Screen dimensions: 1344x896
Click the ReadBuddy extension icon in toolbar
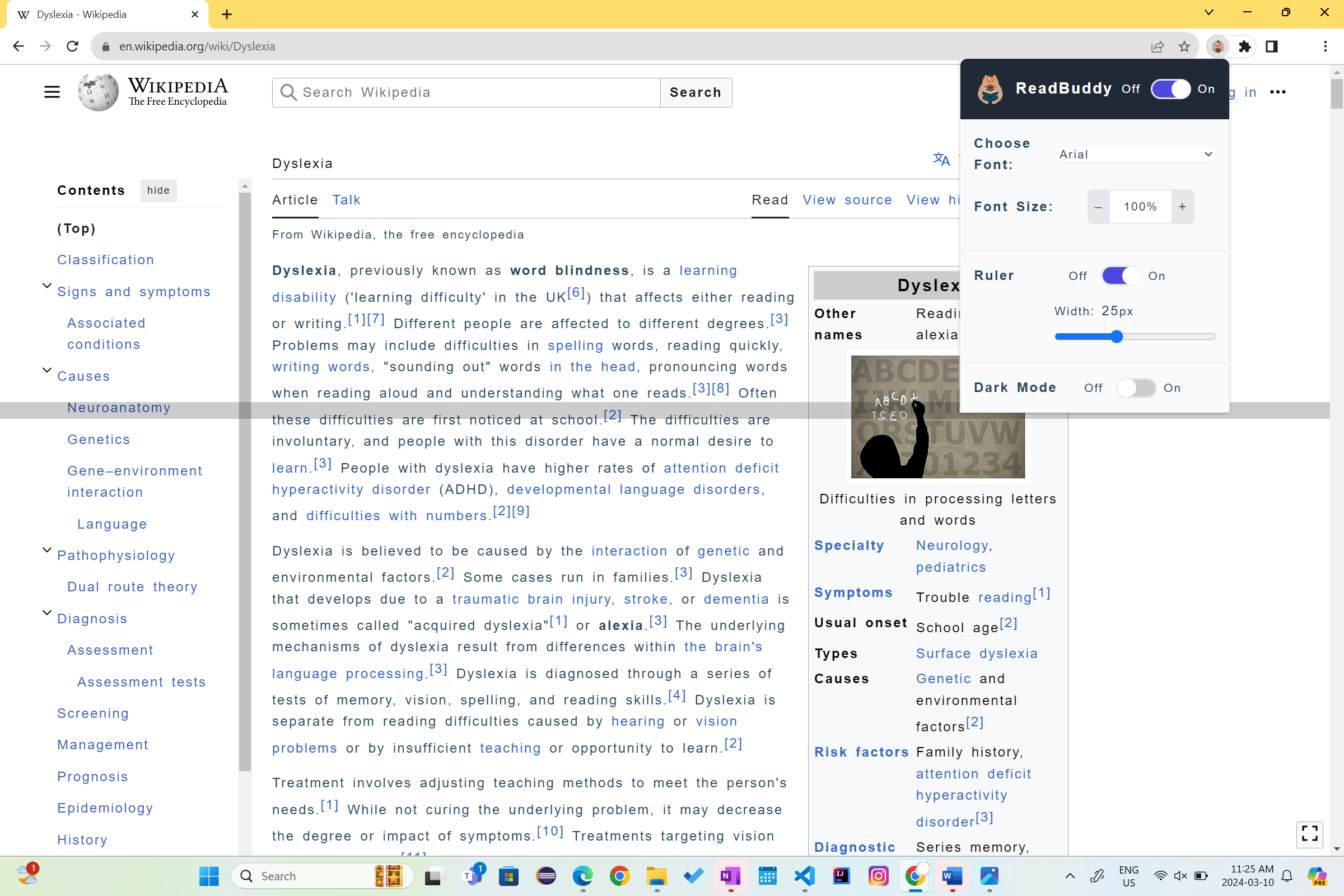coord(1217,46)
